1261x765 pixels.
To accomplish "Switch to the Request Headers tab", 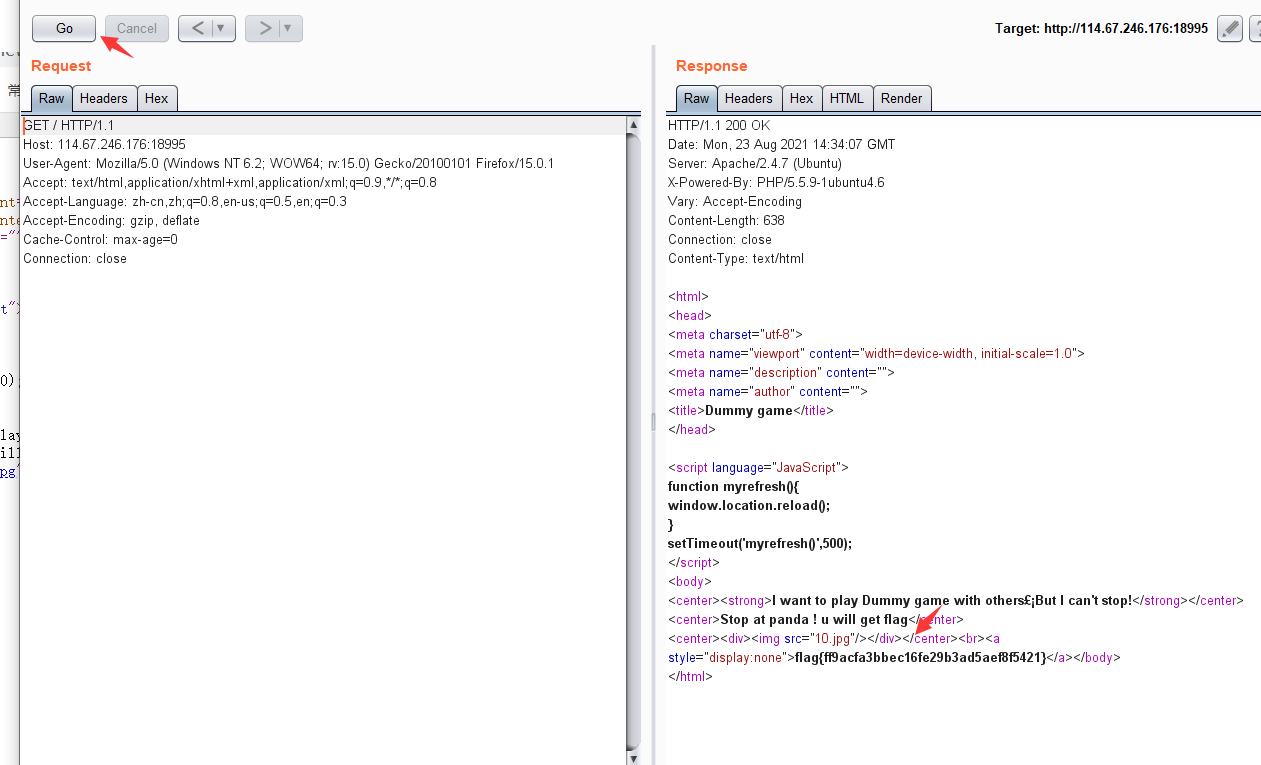I will (x=104, y=98).
